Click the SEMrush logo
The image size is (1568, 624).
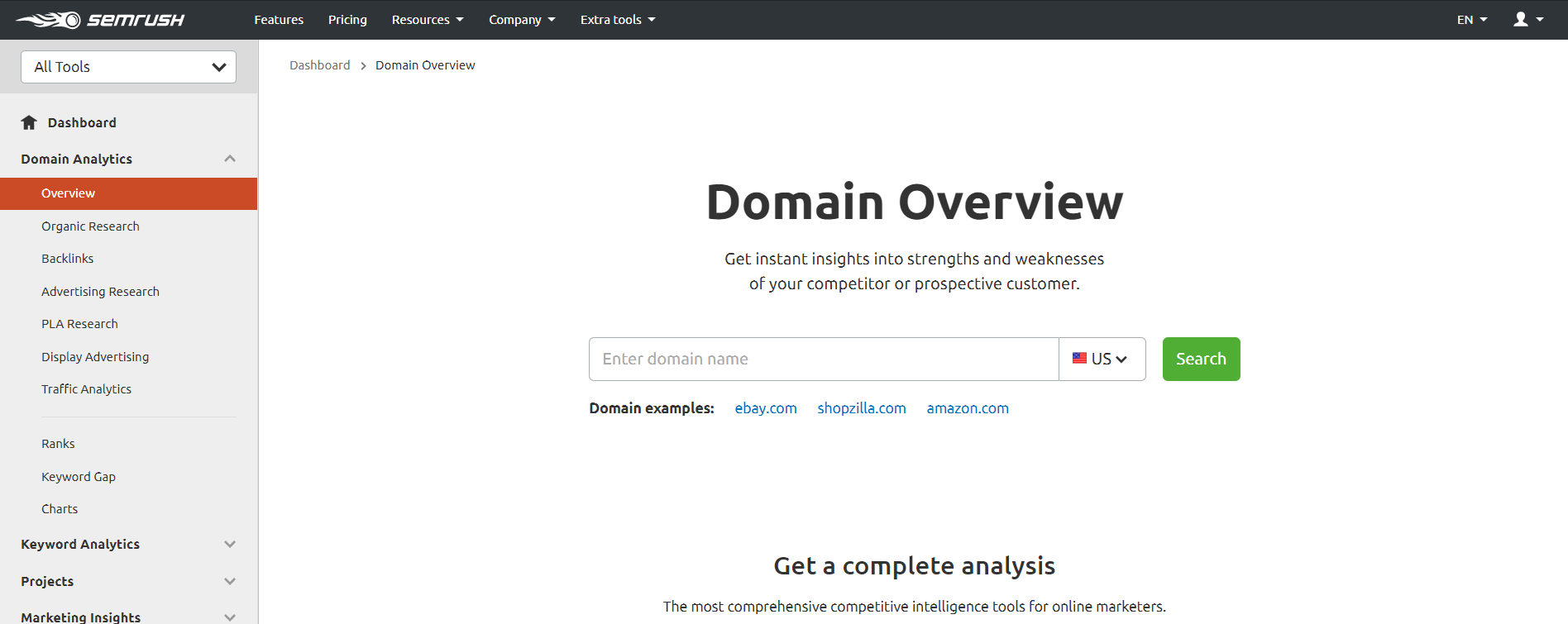pos(100,20)
